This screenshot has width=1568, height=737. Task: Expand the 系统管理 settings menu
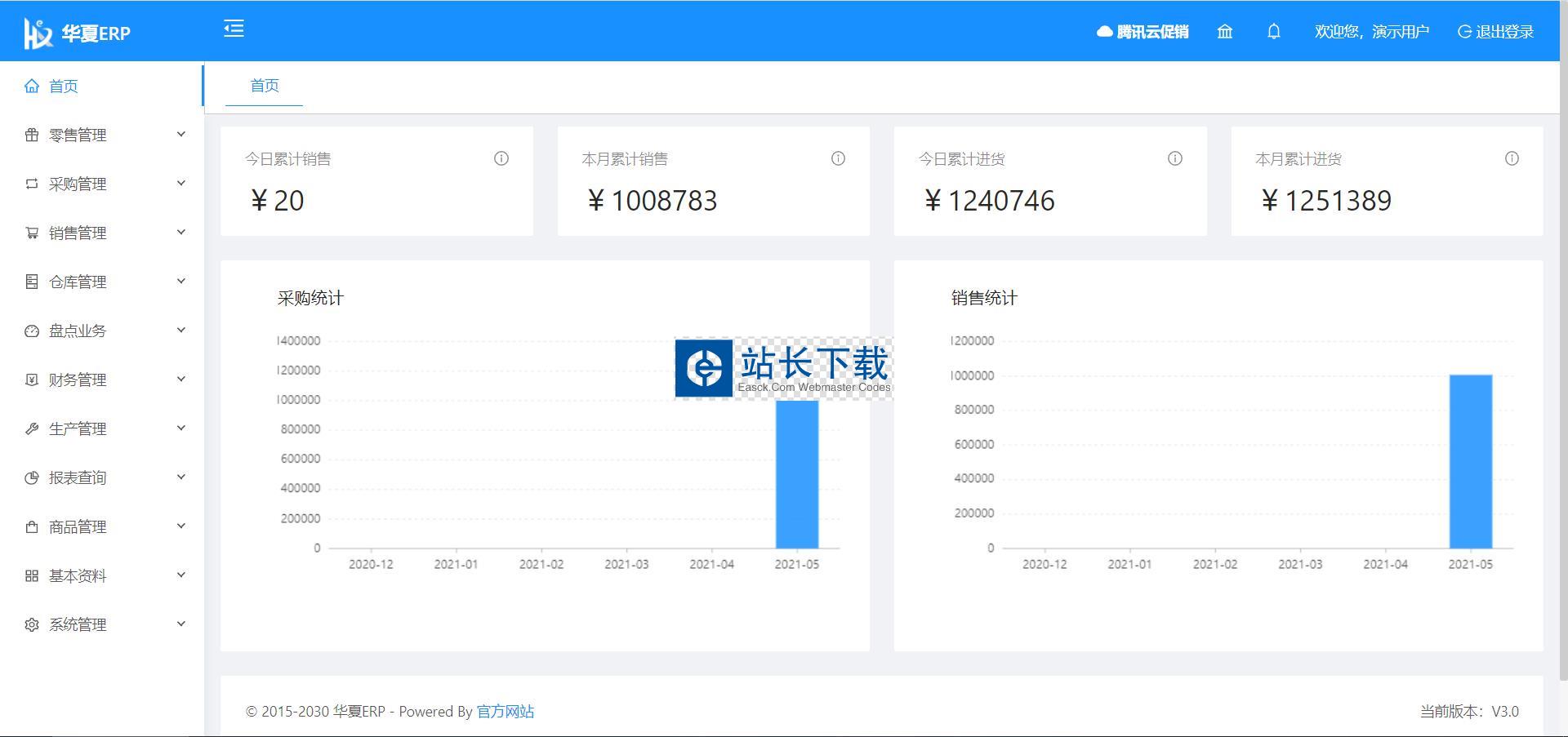(x=102, y=625)
